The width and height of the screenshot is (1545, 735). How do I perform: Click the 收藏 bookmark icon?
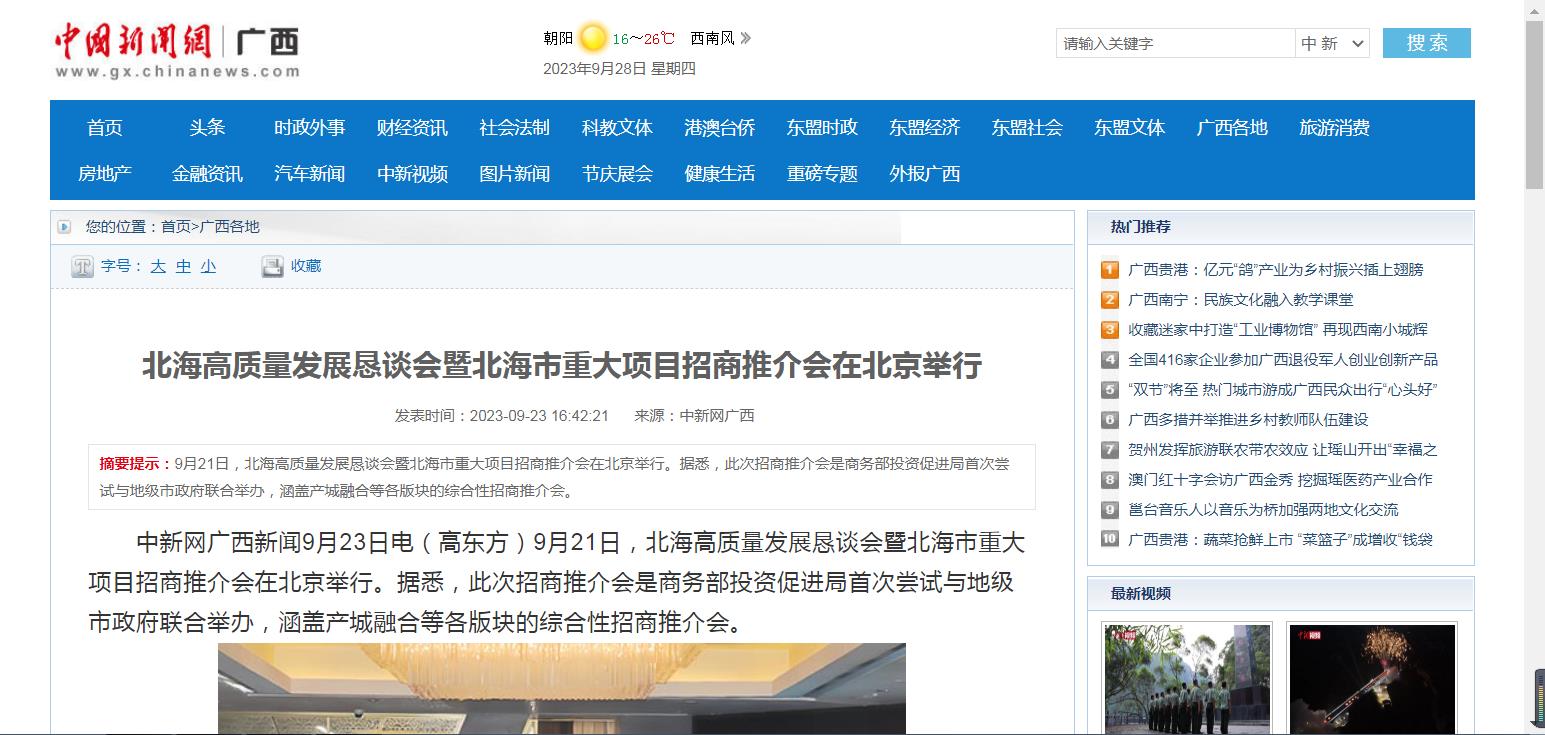pyautogui.click(x=272, y=267)
